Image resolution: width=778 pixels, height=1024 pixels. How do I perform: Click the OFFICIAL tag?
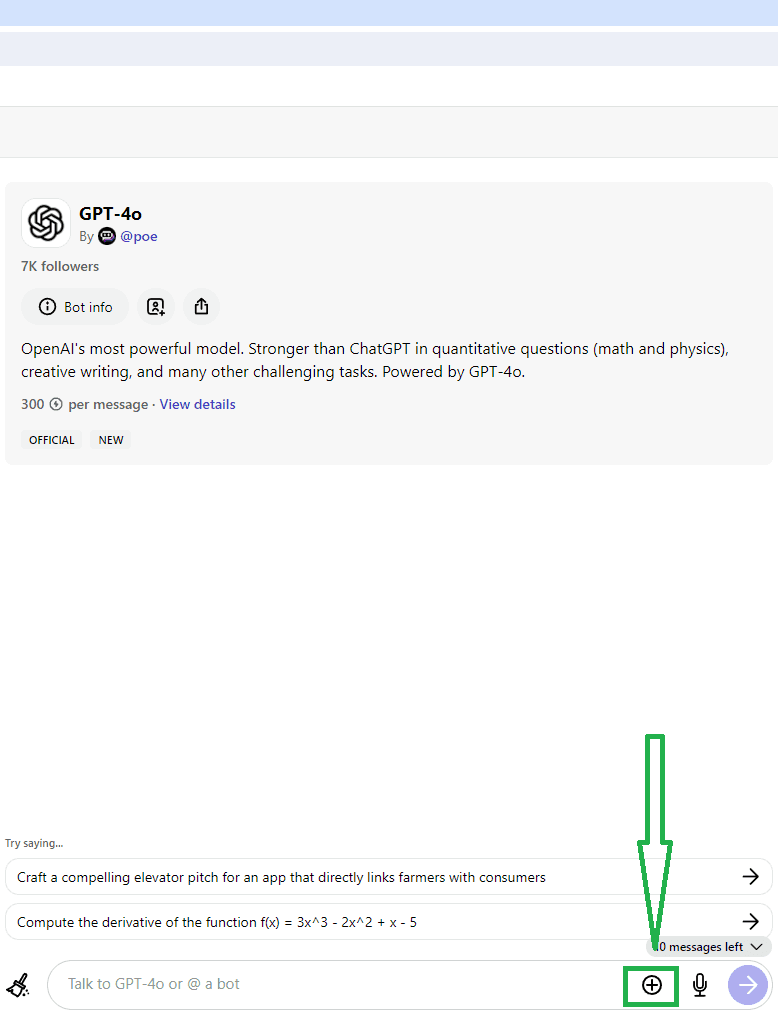(52, 440)
